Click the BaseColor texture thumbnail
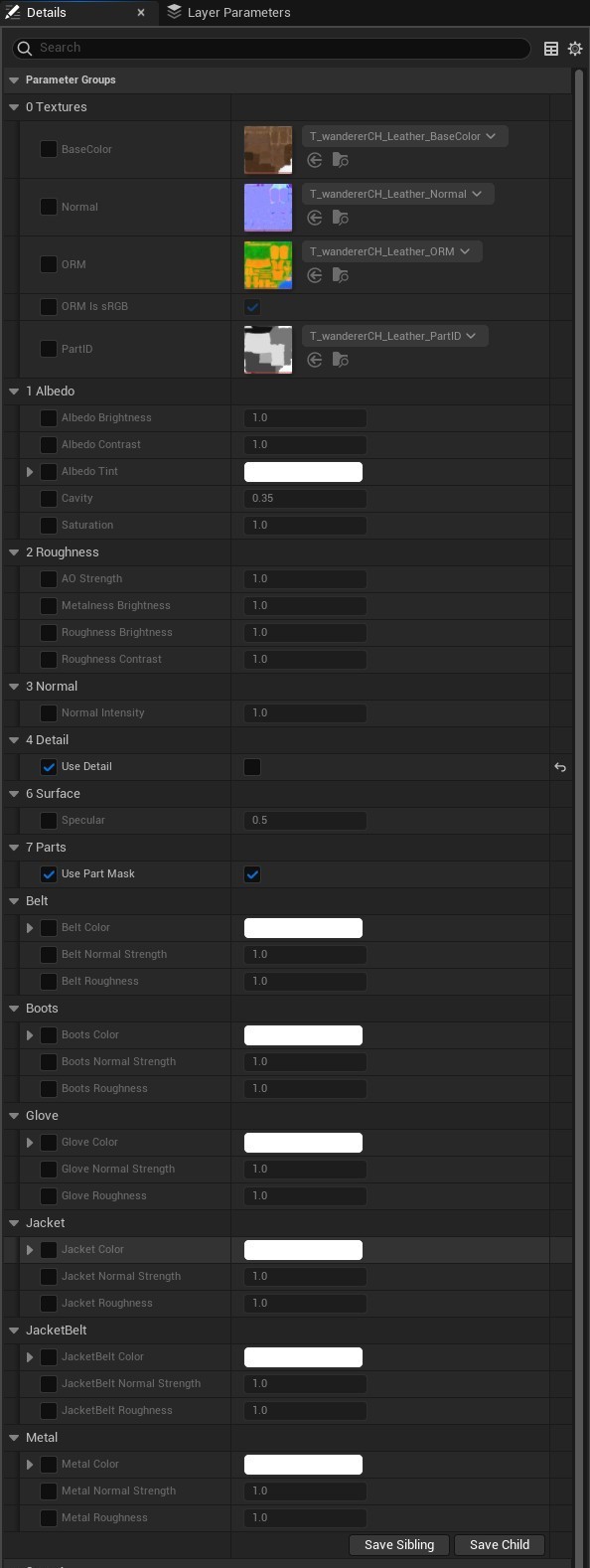Viewport: 590px width, 1568px height. [268, 150]
